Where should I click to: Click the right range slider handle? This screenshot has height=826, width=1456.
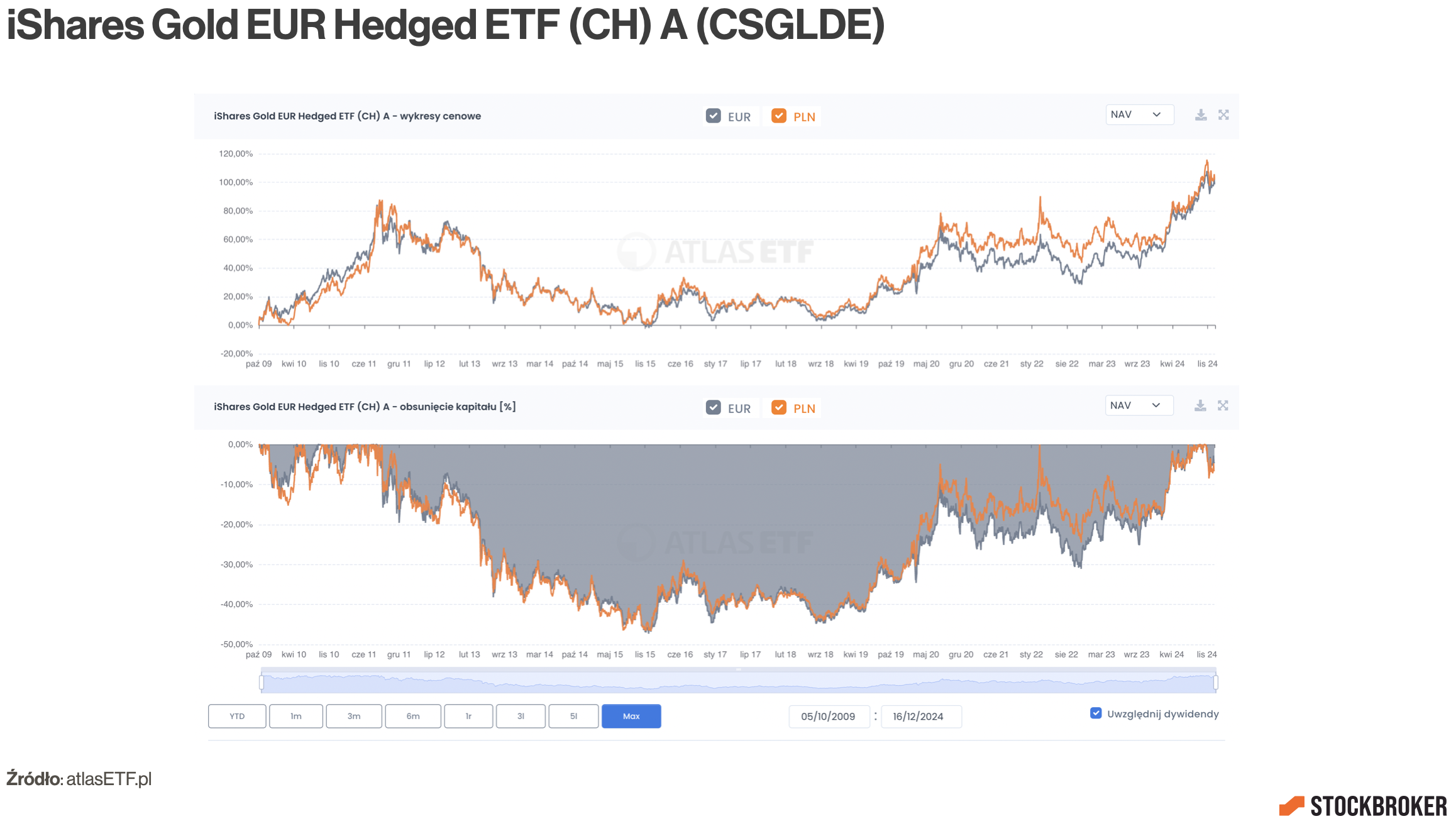pos(1216,683)
